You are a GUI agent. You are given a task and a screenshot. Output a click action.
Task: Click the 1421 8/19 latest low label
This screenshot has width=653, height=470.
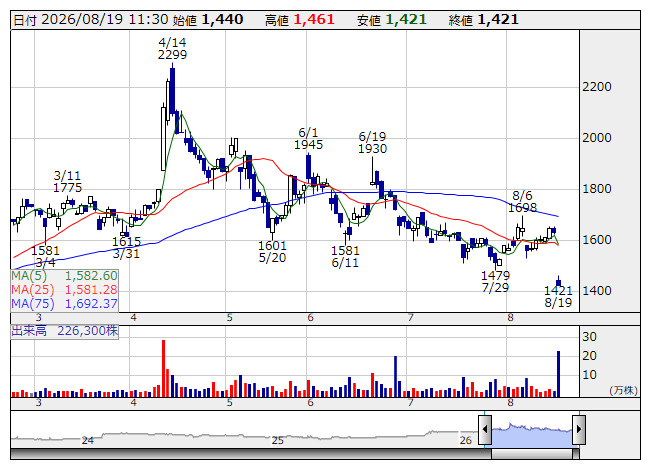(x=558, y=296)
